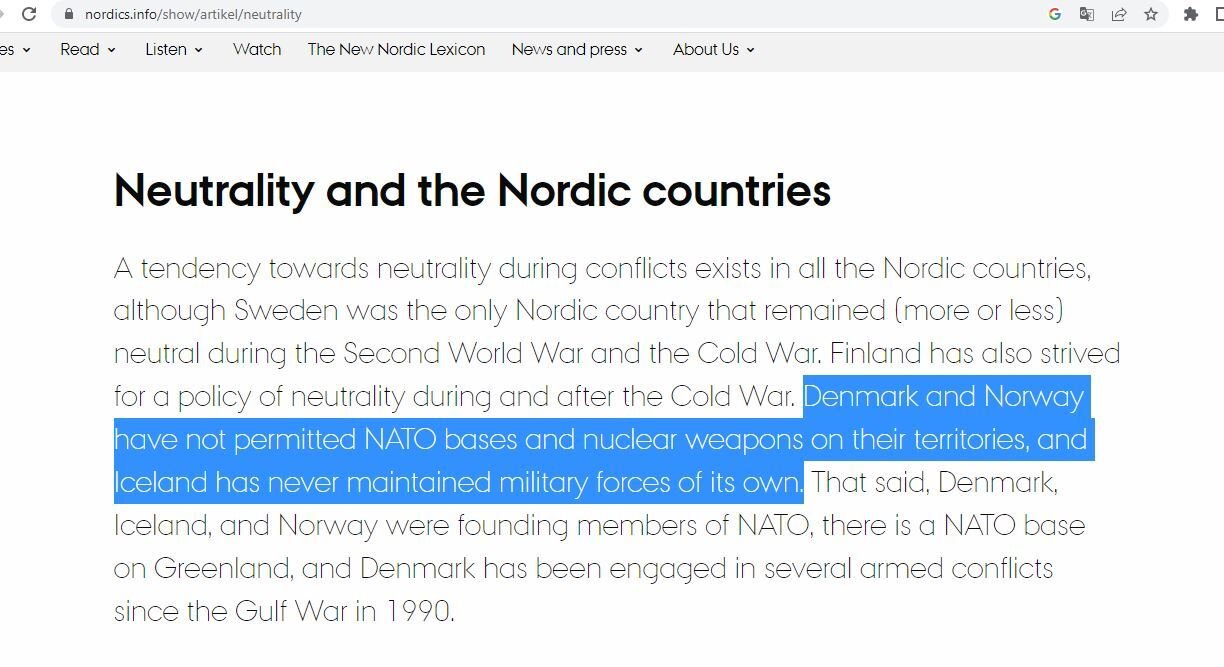The width and height of the screenshot is (1224, 667).
Task: Click the Neutrality and the Nordic countries heading
Action: tap(472, 190)
